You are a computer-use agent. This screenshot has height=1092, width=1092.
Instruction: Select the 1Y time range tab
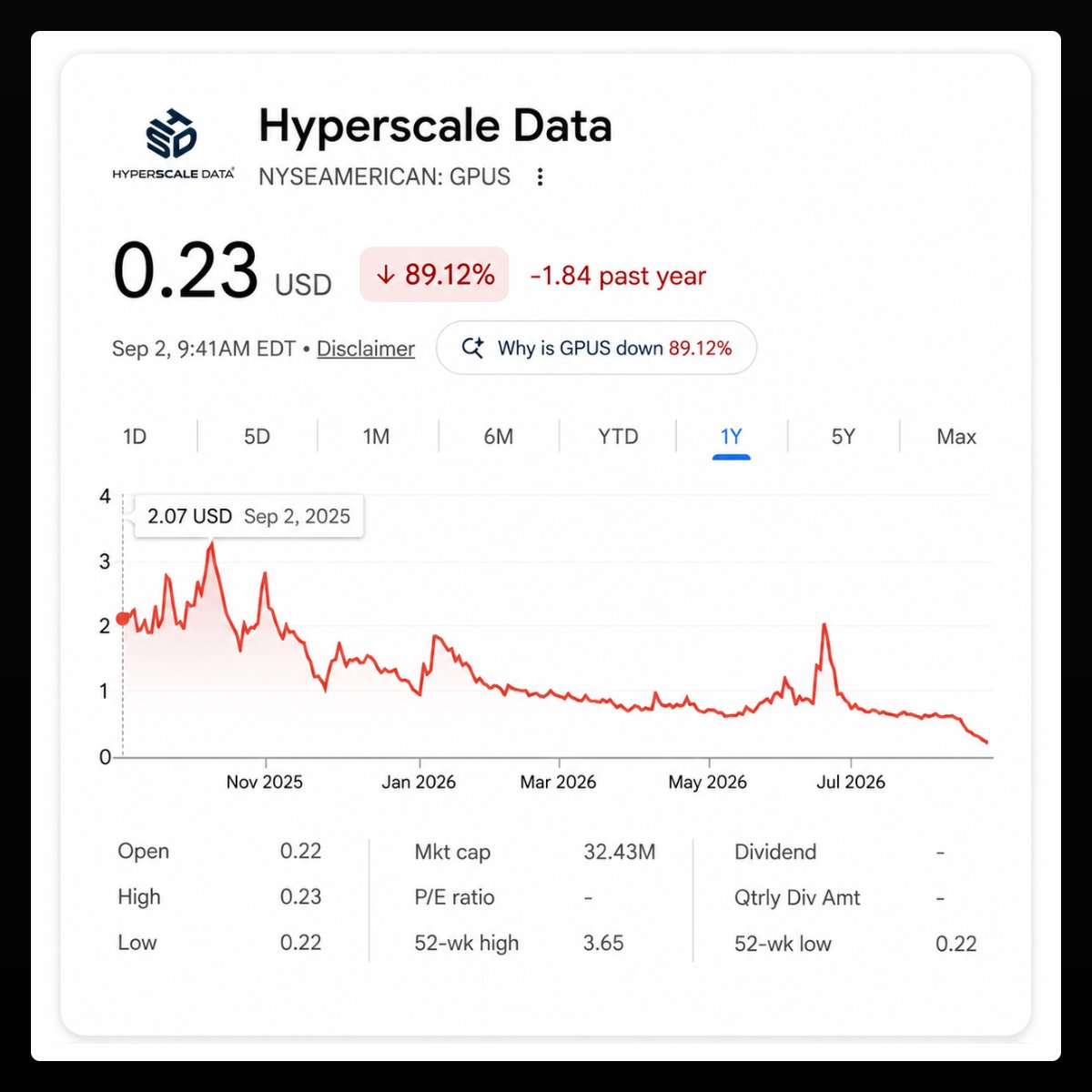point(732,437)
